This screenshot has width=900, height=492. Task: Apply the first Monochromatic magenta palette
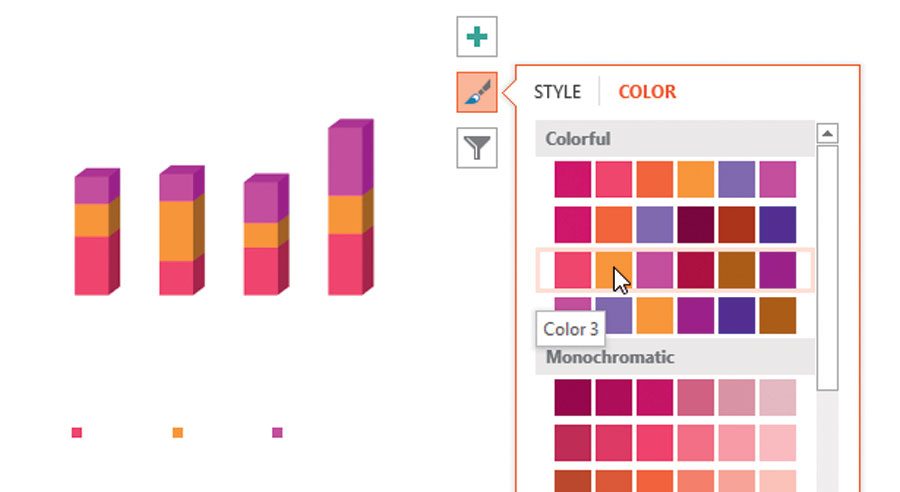pyautogui.click(x=675, y=397)
